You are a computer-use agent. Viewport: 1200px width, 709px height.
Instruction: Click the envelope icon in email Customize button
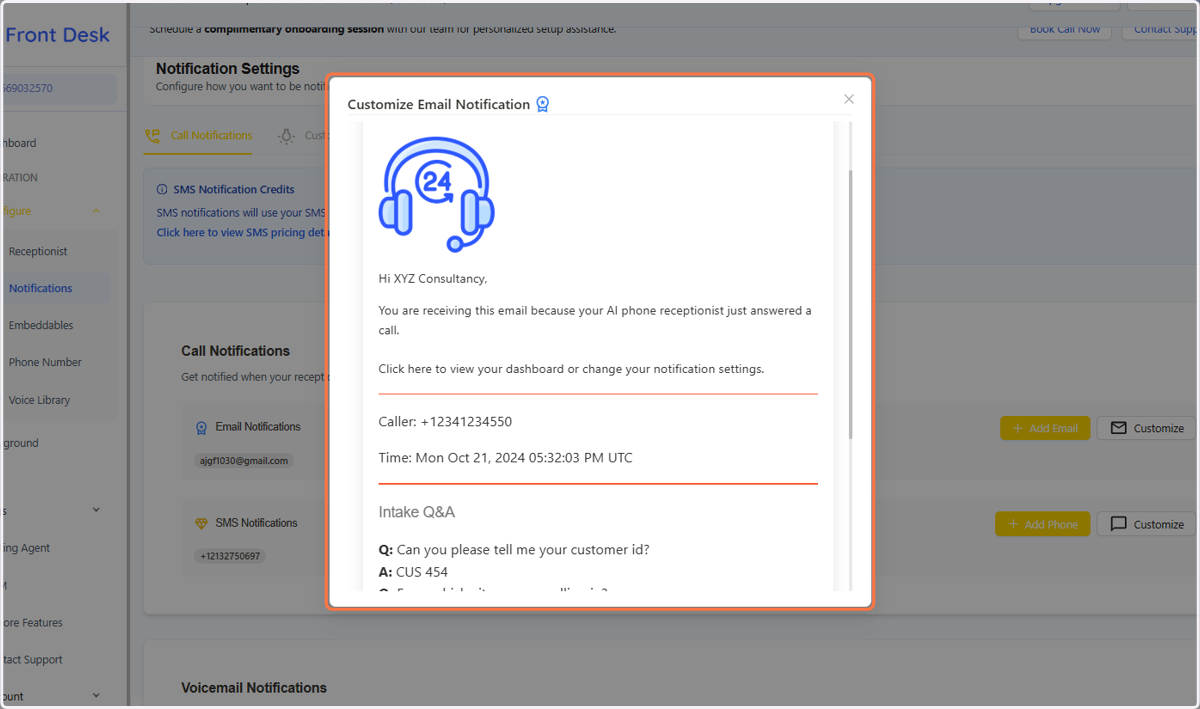click(x=1118, y=428)
